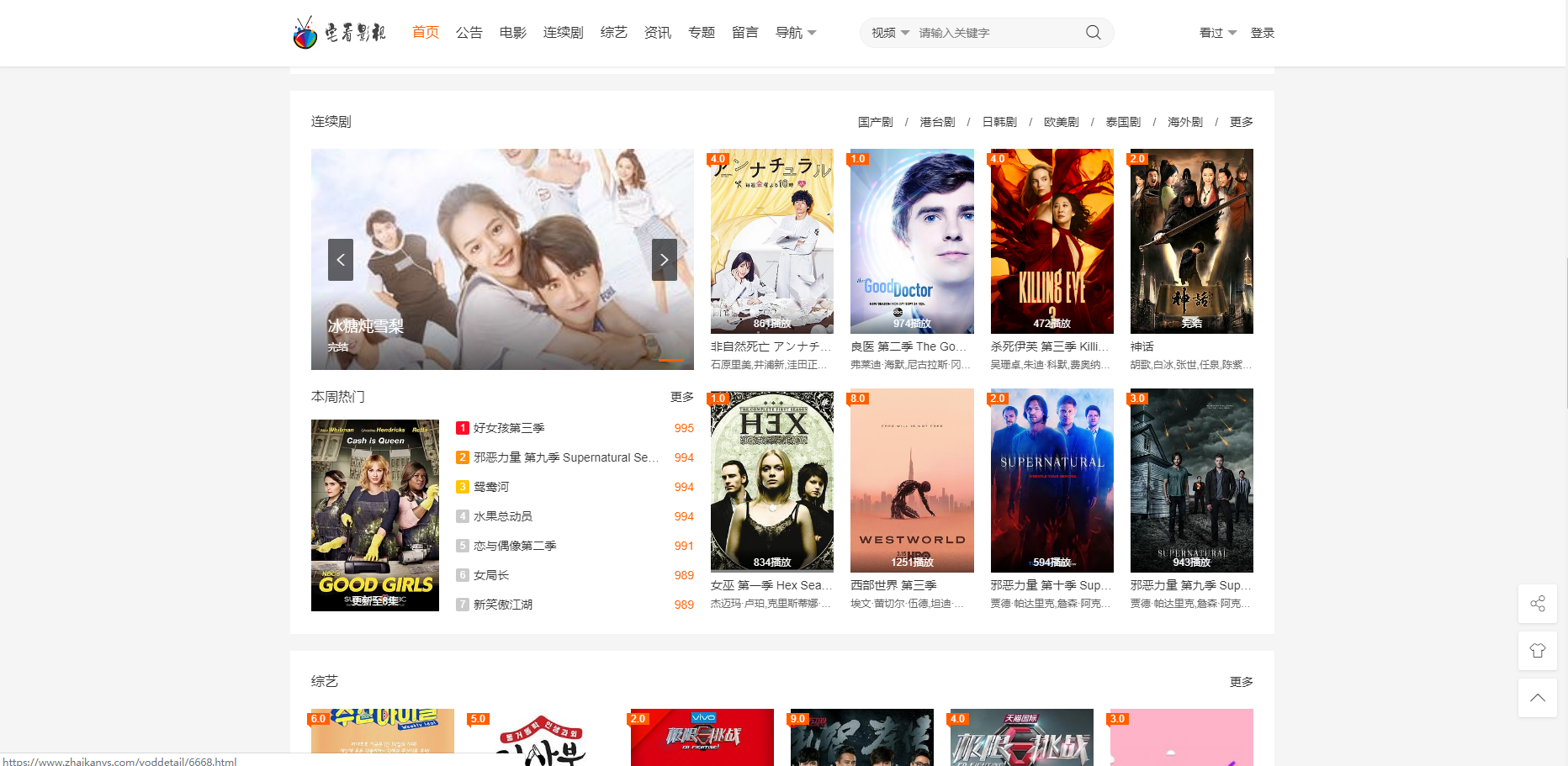Open variety show thumbnail rated 5.0
This screenshot has width=1568, height=766.
(543, 737)
